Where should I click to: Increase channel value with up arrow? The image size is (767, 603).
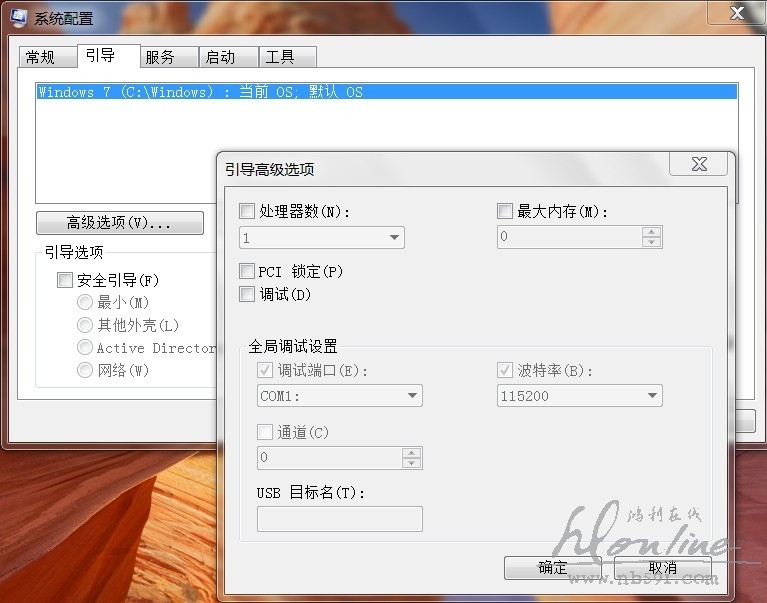[411, 453]
